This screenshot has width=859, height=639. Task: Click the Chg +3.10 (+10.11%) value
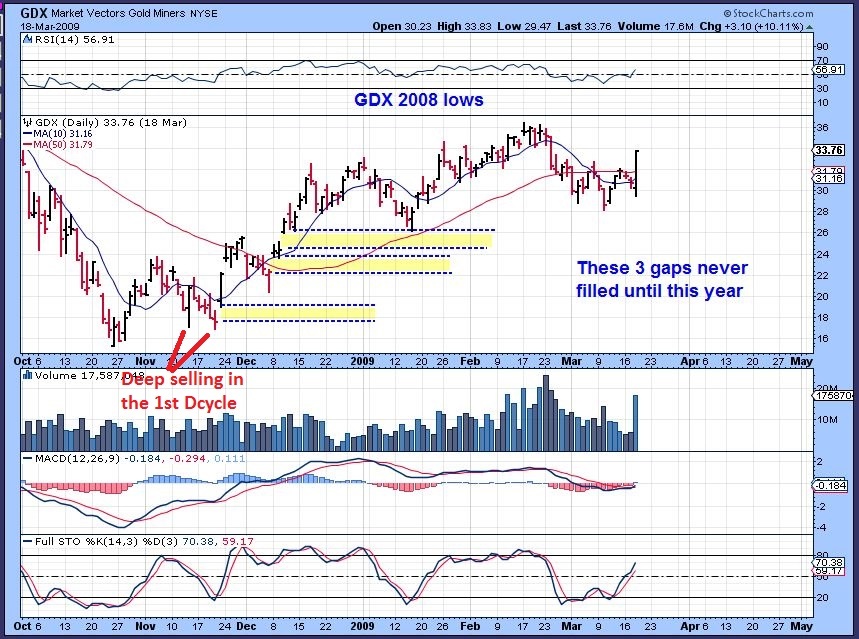click(752, 26)
